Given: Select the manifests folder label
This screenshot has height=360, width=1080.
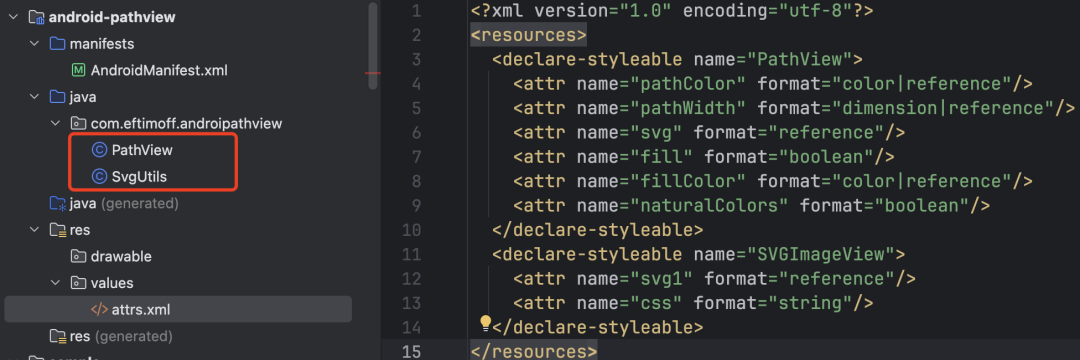Looking at the screenshot, I should coord(102,44).
